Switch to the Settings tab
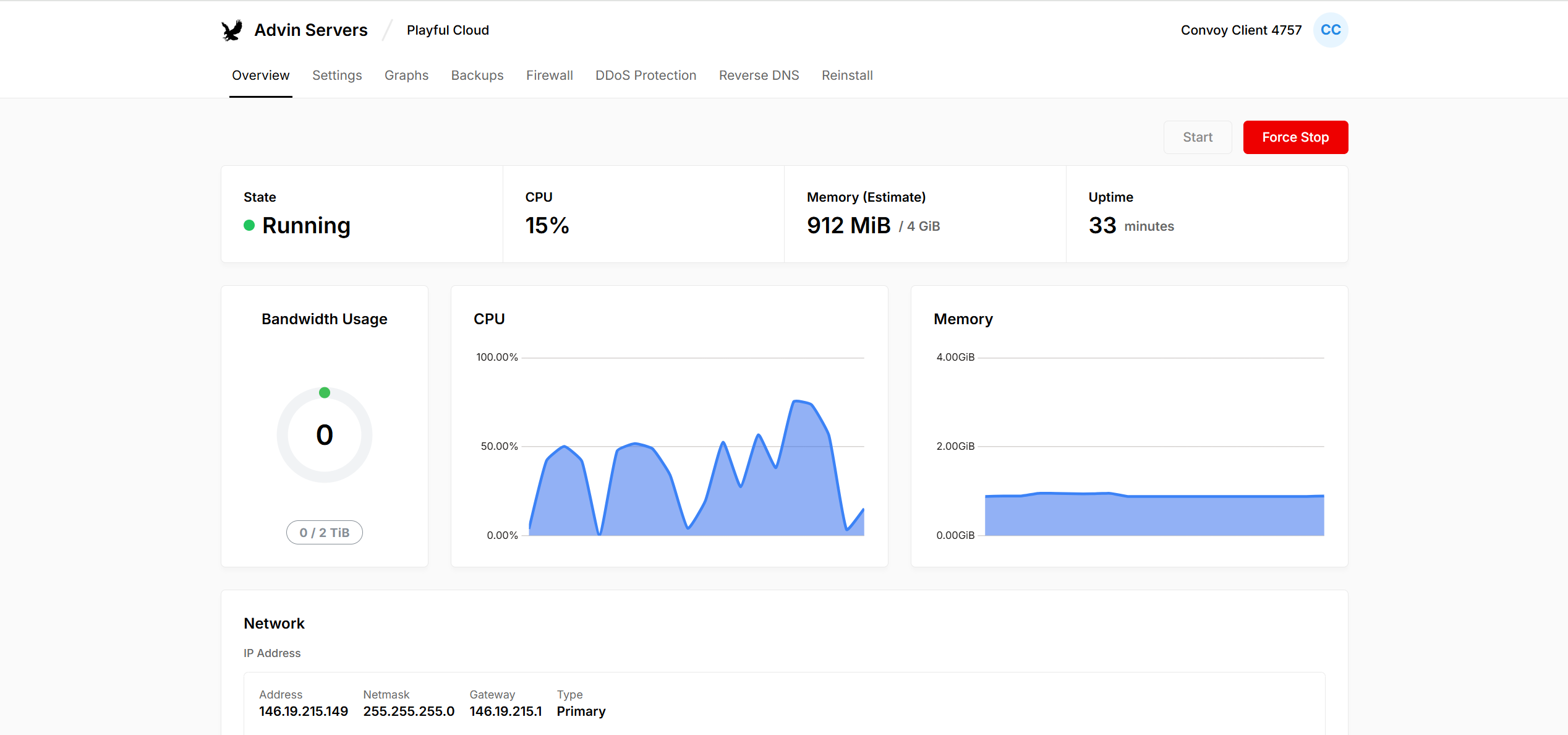The width and height of the screenshot is (1568, 735). [337, 75]
